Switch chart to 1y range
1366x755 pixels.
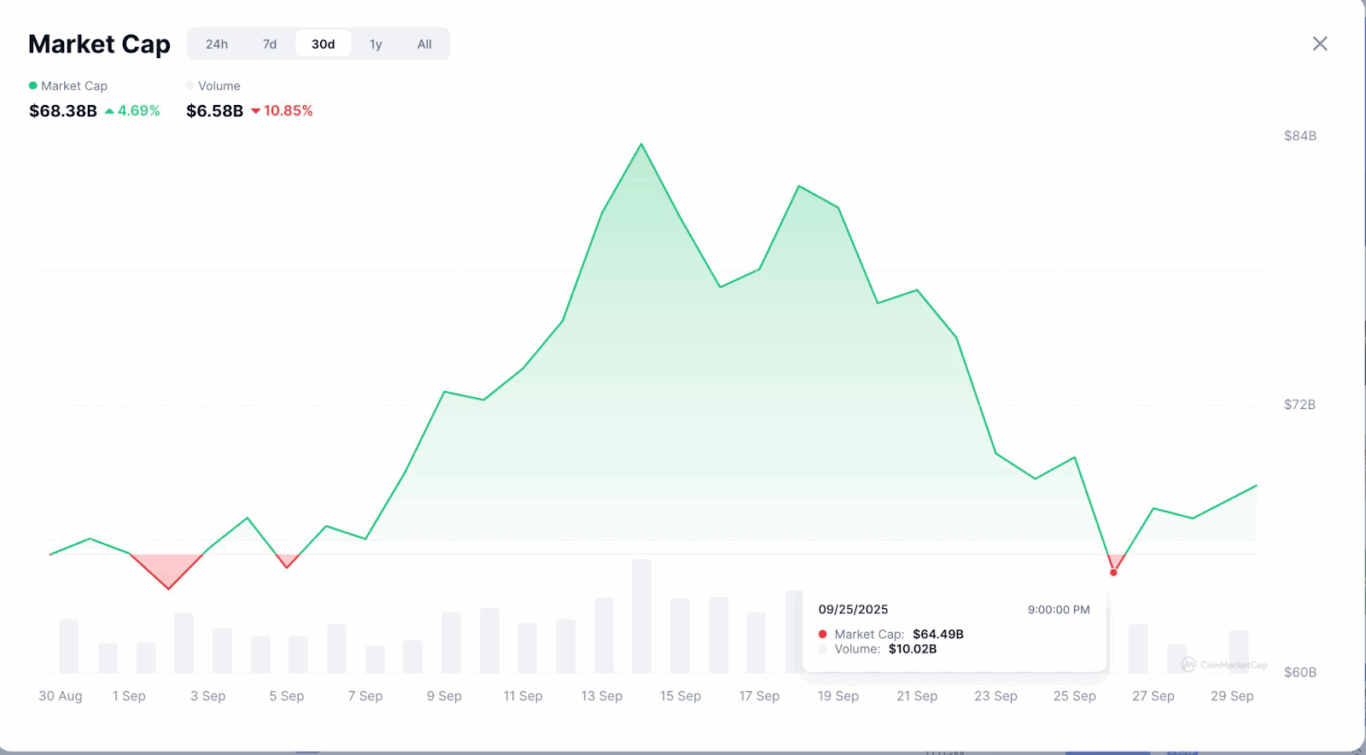[376, 44]
